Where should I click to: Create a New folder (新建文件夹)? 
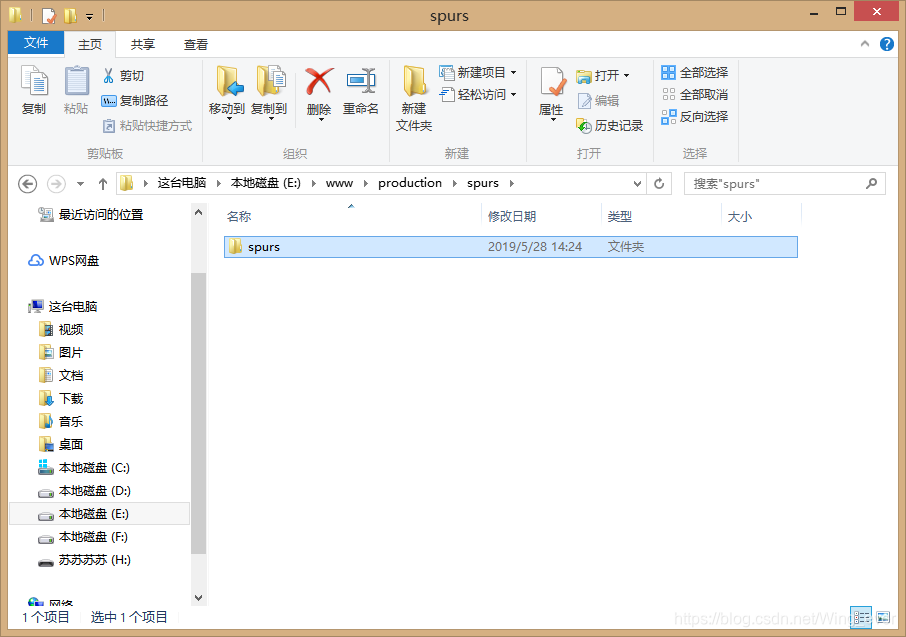[x=414, y=98]
